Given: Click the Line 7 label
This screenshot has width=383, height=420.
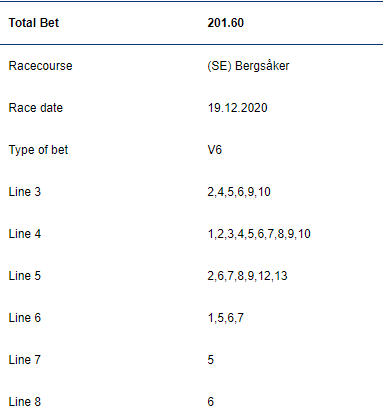Looking at the screenshot, I should pos(25,360).
